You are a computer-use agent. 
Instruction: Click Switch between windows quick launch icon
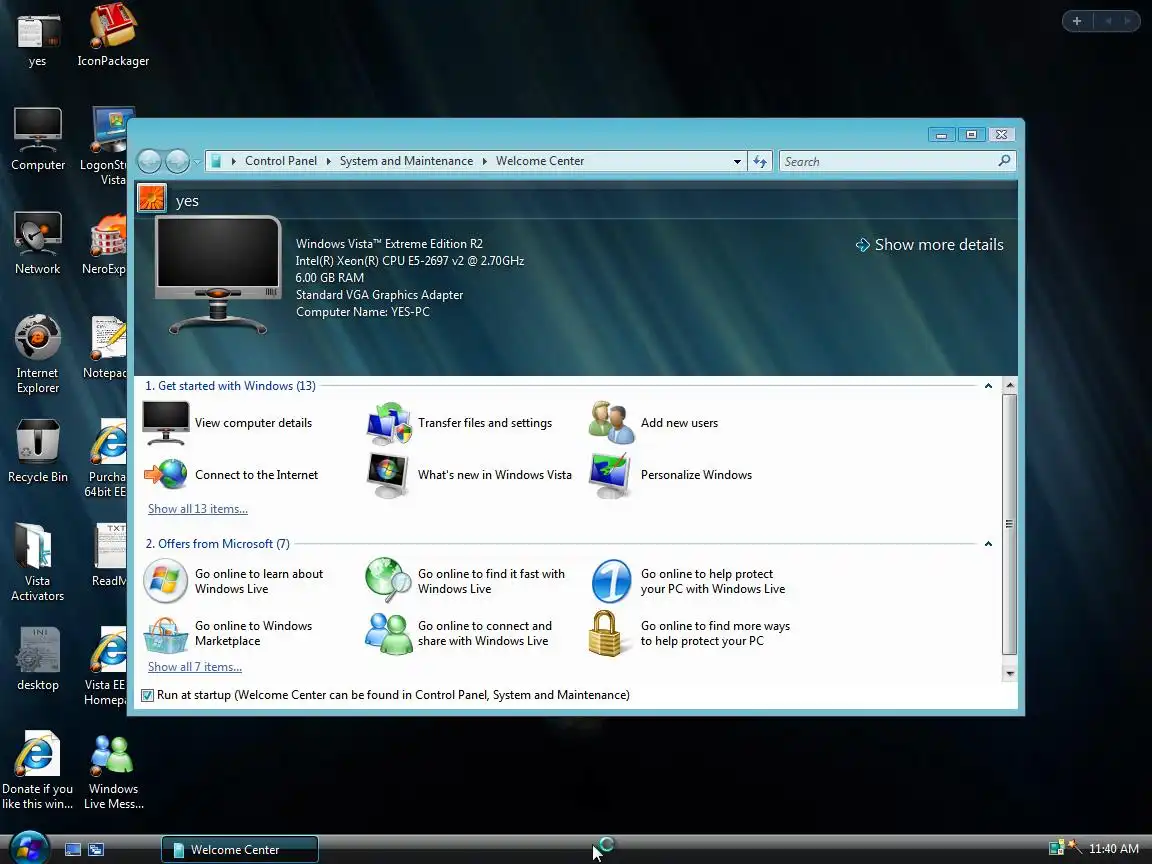[96, 849]
